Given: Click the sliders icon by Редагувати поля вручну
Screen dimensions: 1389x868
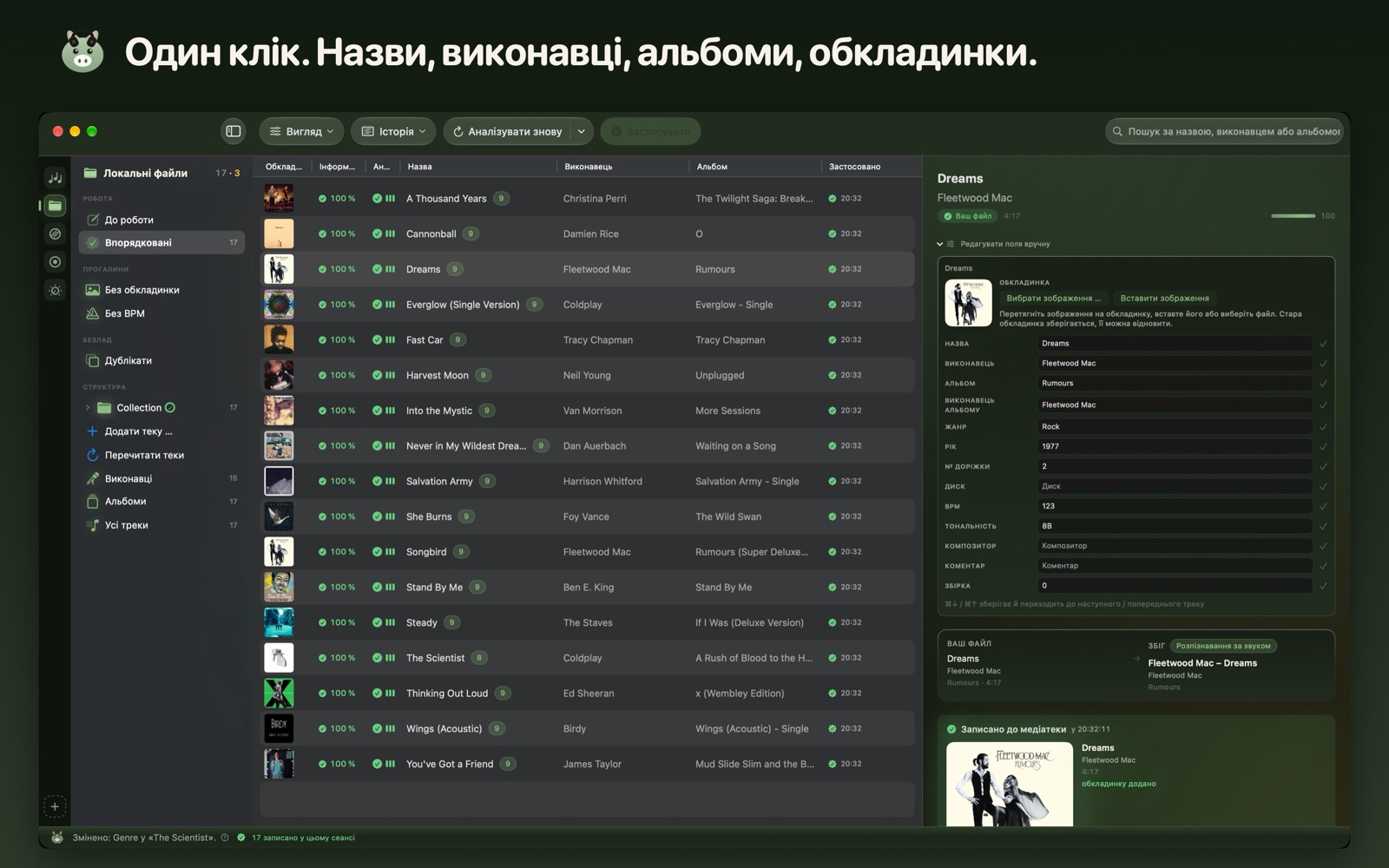Looking at the screenshot, I should point(951,244).
